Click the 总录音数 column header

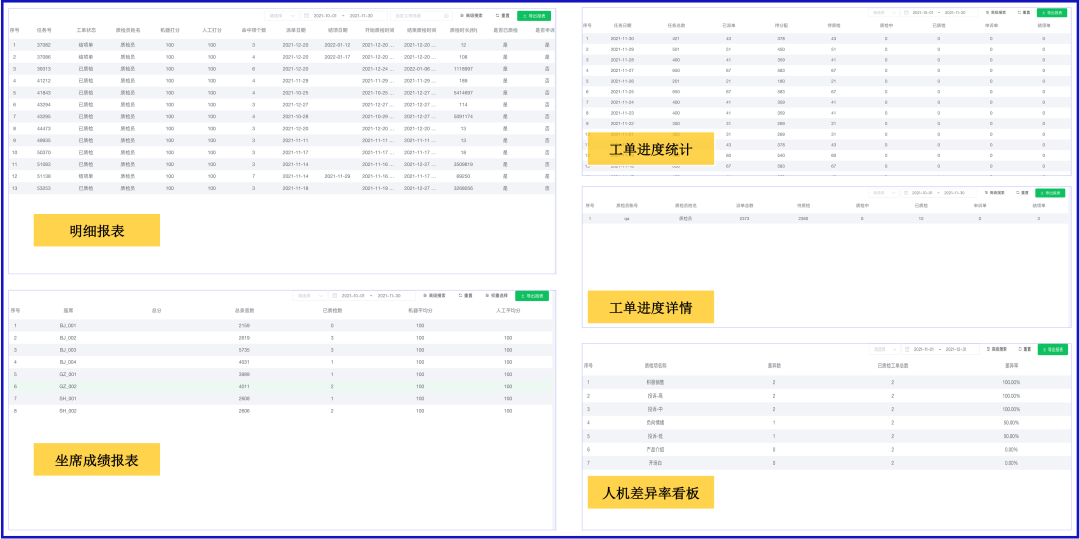click(x=245, y=310)
